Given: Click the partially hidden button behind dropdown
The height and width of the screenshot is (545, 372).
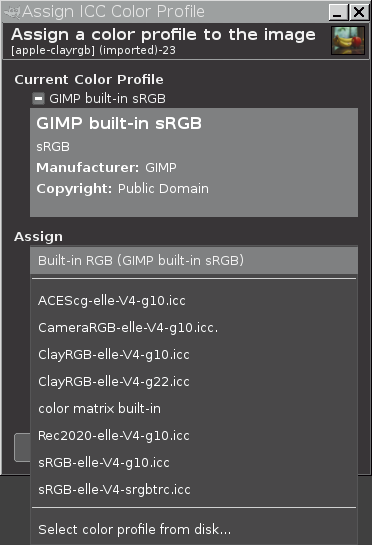Looking at the screenshot, I should point(22,448).
